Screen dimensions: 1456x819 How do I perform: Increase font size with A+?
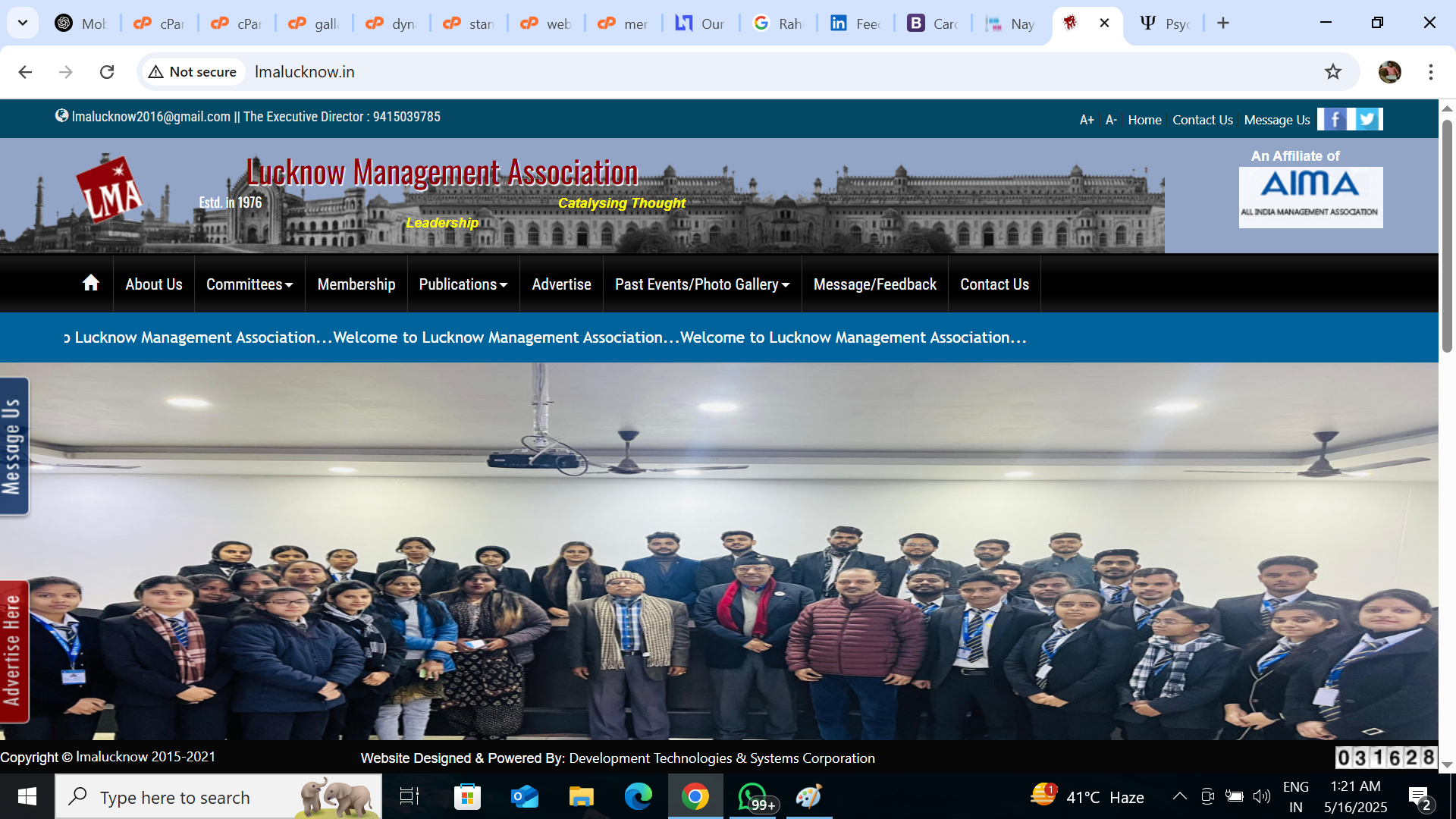[1086, 120]
